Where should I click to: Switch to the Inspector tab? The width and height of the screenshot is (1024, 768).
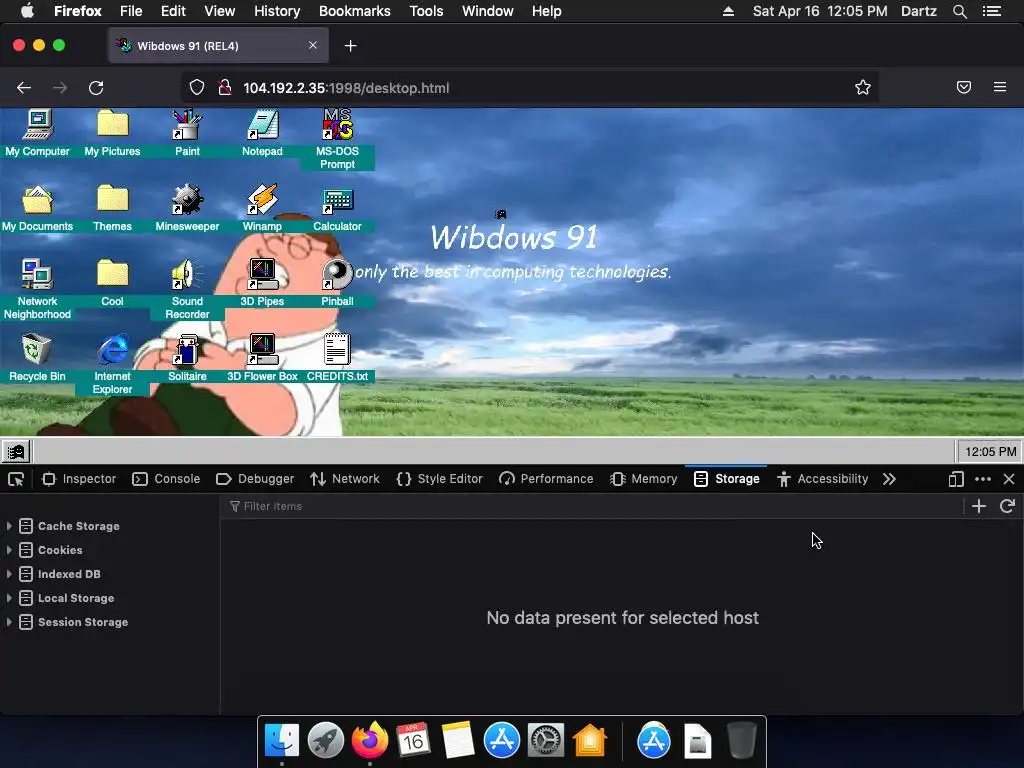pos(79,479)
